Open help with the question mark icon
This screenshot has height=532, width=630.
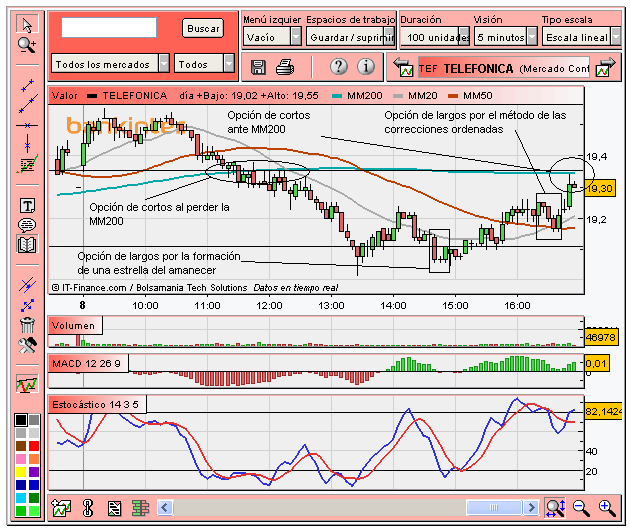(x=339, y=66)
